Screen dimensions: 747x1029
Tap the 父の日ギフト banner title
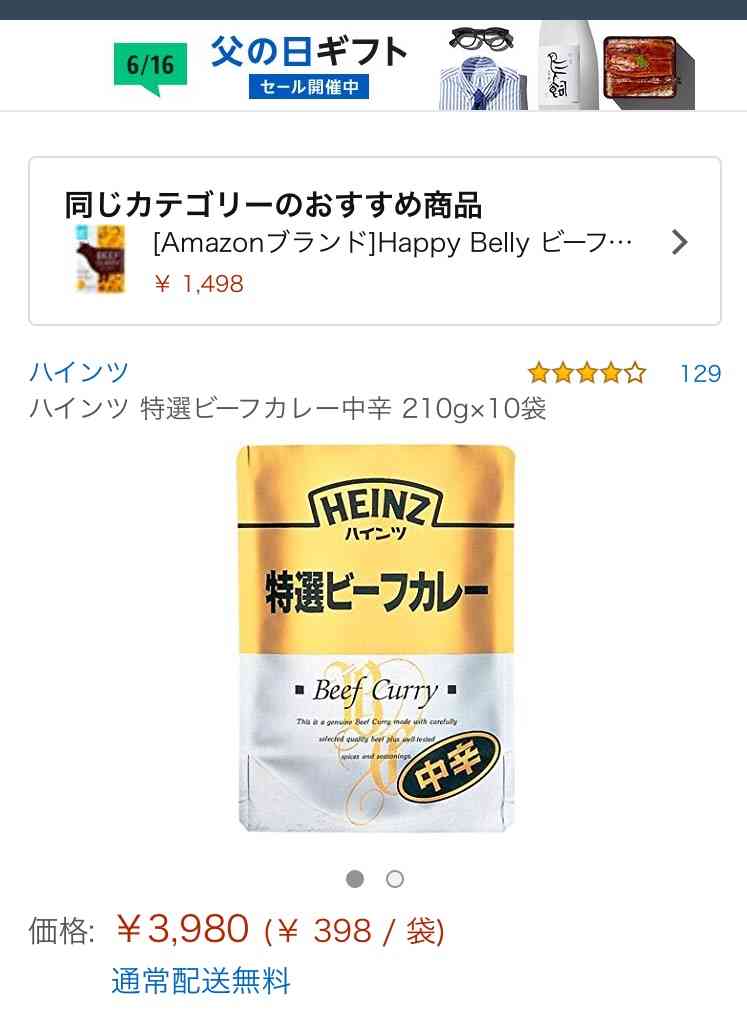pyautogui.click(x=309, y=52)
